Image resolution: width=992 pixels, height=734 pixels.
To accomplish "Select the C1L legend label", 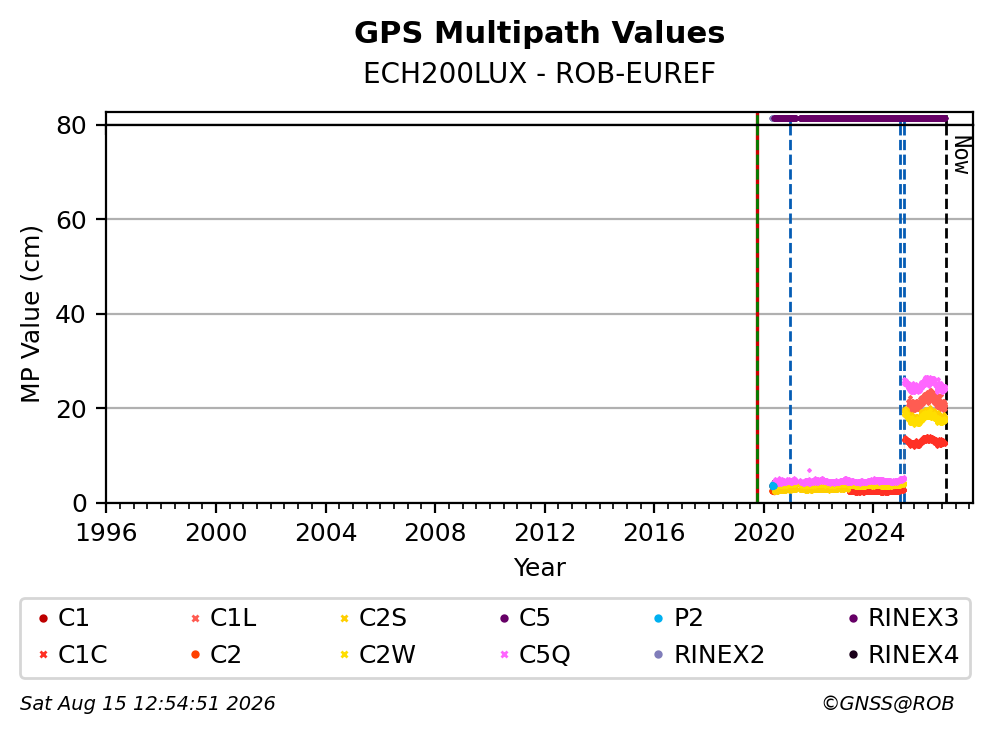I will click(x=233, y=618).
